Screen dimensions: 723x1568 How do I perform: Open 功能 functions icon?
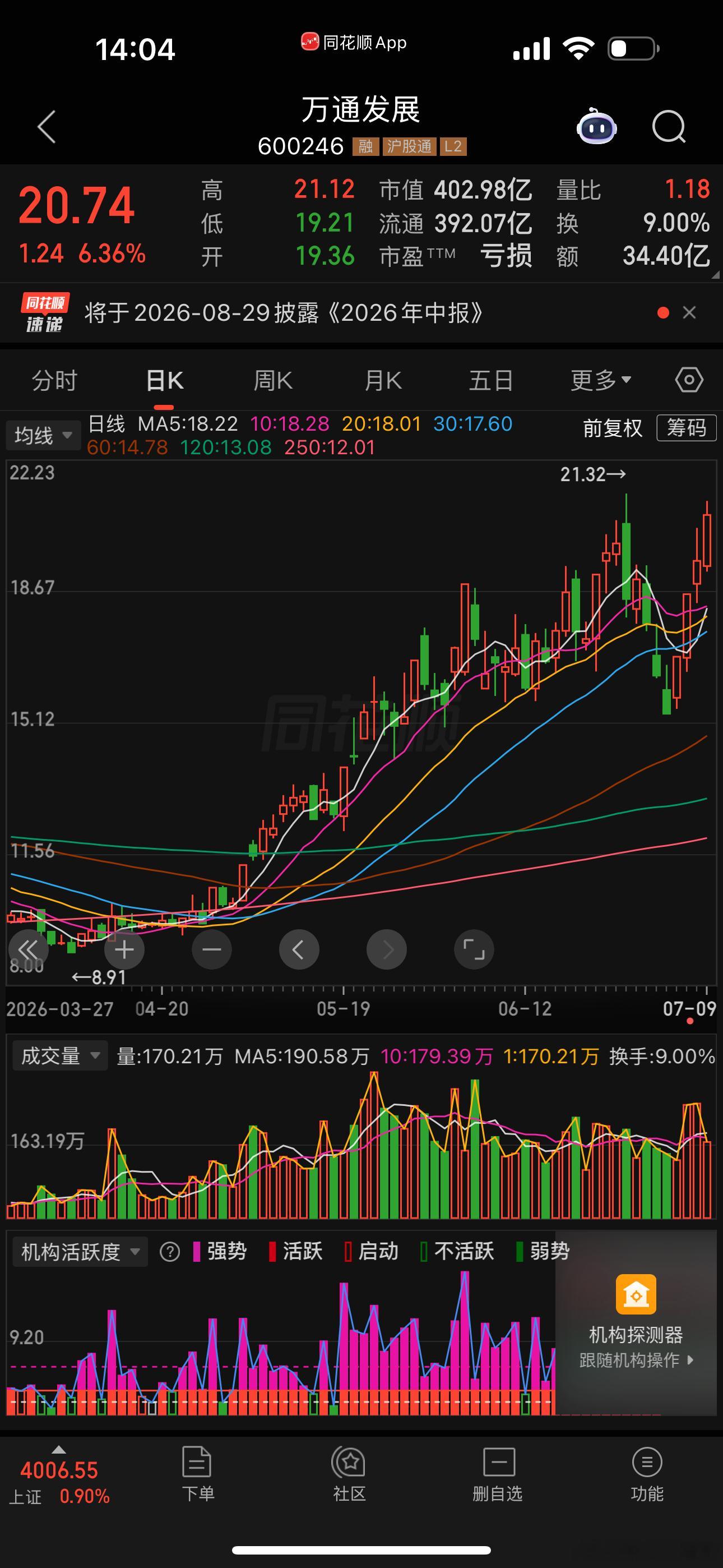[x=647, y=1462]
